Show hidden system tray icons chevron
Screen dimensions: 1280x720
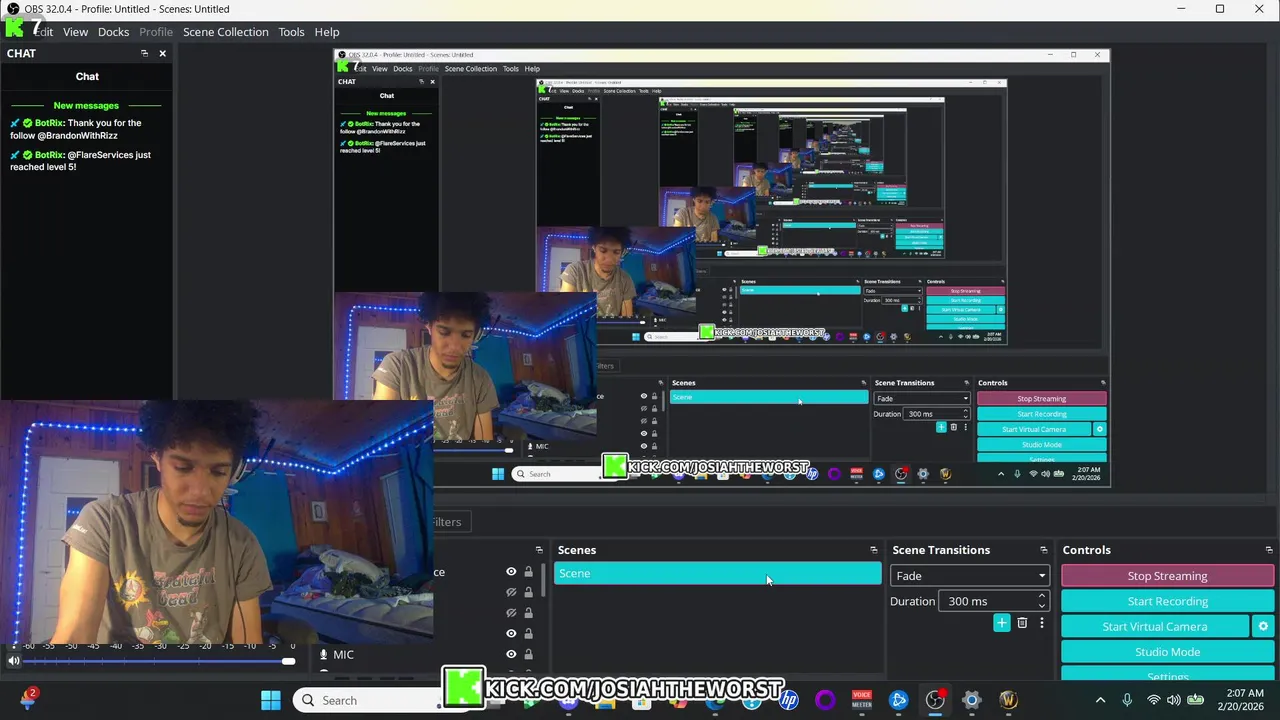(1101, 700)
